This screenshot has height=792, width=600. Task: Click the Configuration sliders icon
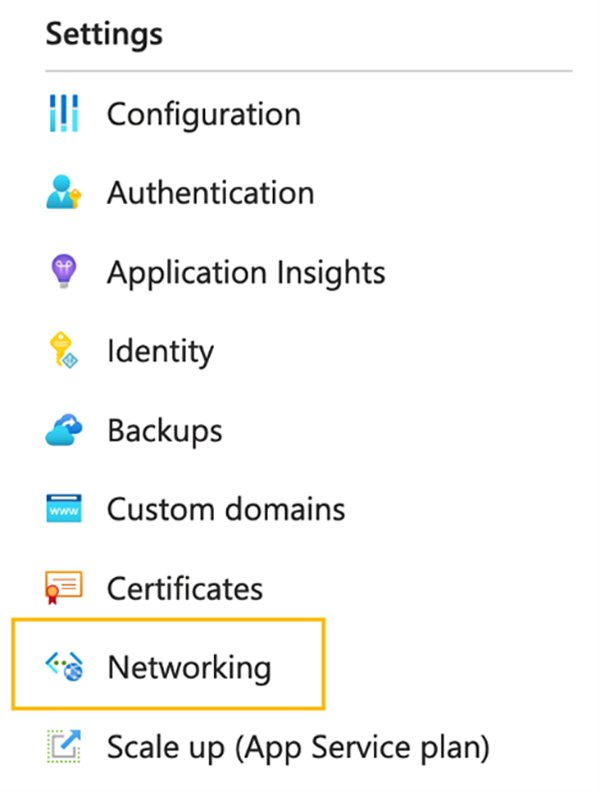[x=63, y=114]
